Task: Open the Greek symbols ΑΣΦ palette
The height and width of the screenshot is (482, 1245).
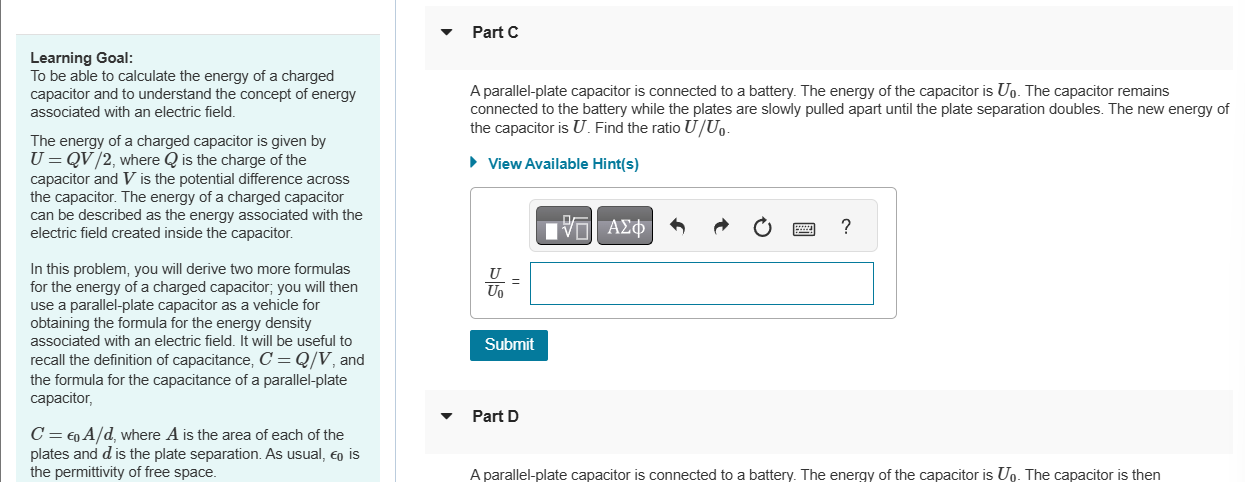Action: pos(626,227)
